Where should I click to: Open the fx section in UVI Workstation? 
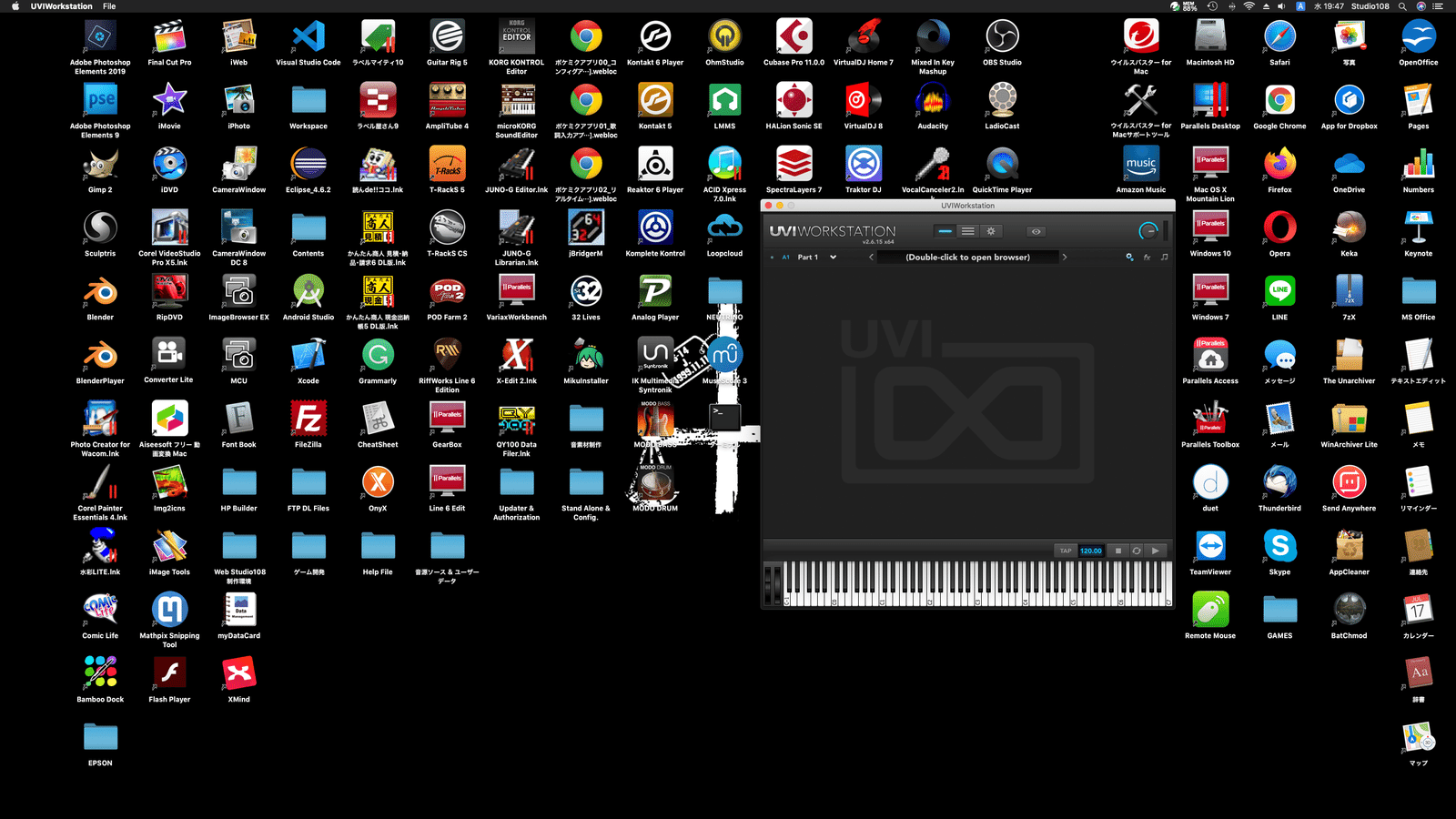pyautogui.click(x=1148, y=258)
